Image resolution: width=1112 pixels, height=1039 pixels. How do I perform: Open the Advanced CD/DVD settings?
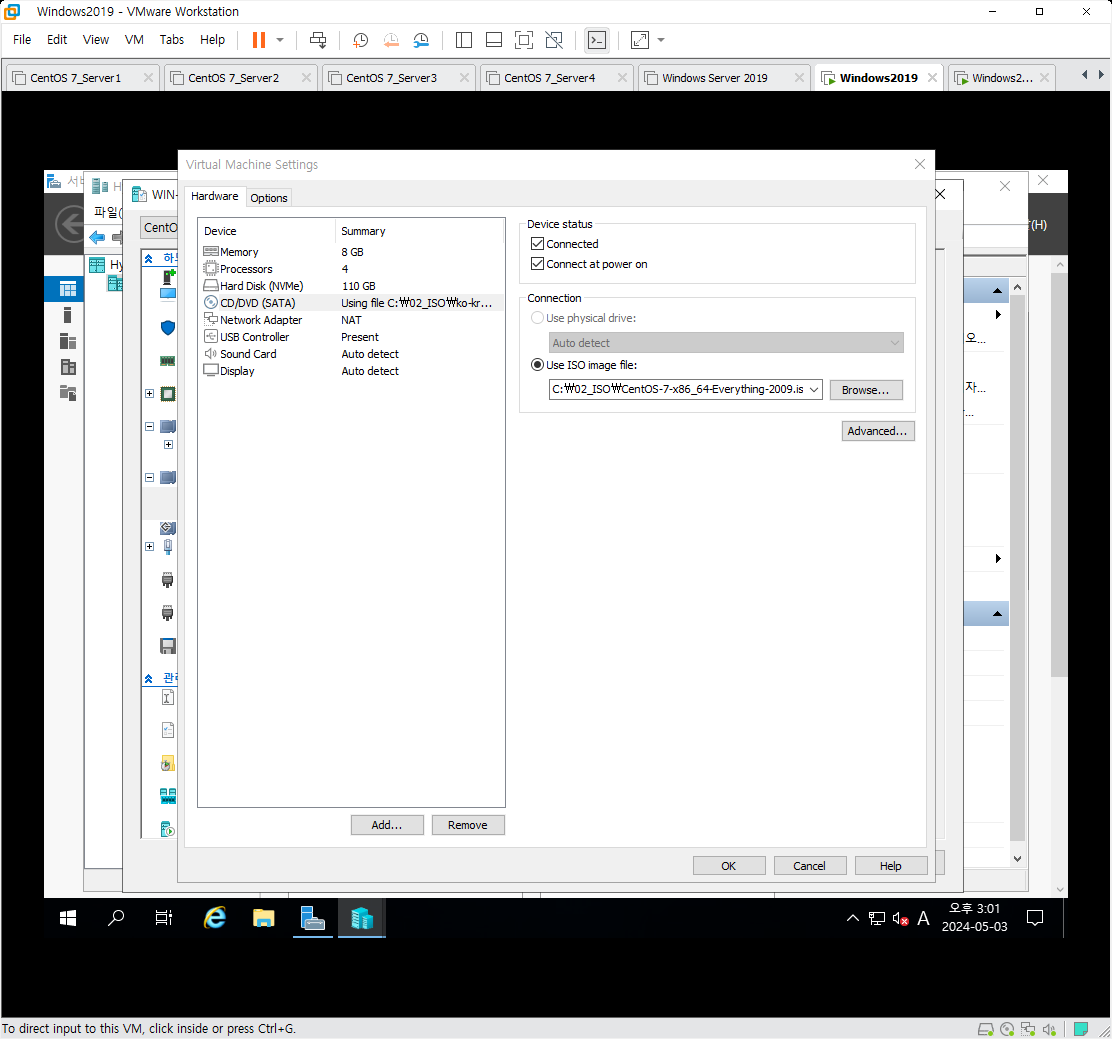tap(878, 431)
